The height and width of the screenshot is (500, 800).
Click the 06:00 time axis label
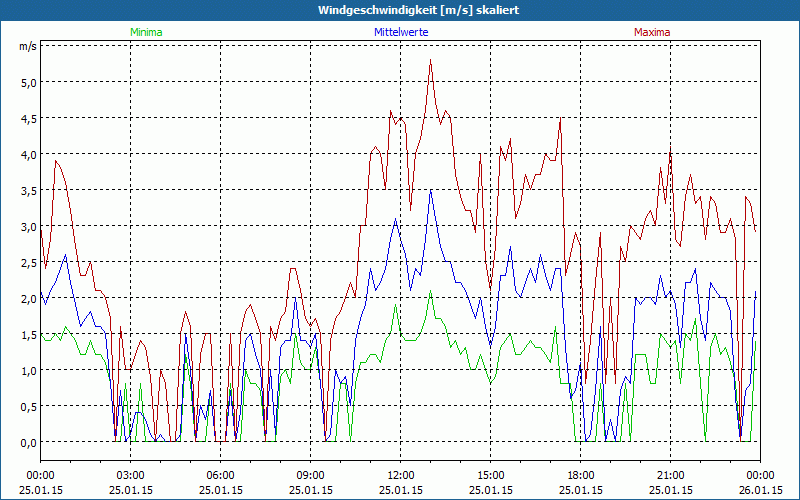(x=220, y=476)
